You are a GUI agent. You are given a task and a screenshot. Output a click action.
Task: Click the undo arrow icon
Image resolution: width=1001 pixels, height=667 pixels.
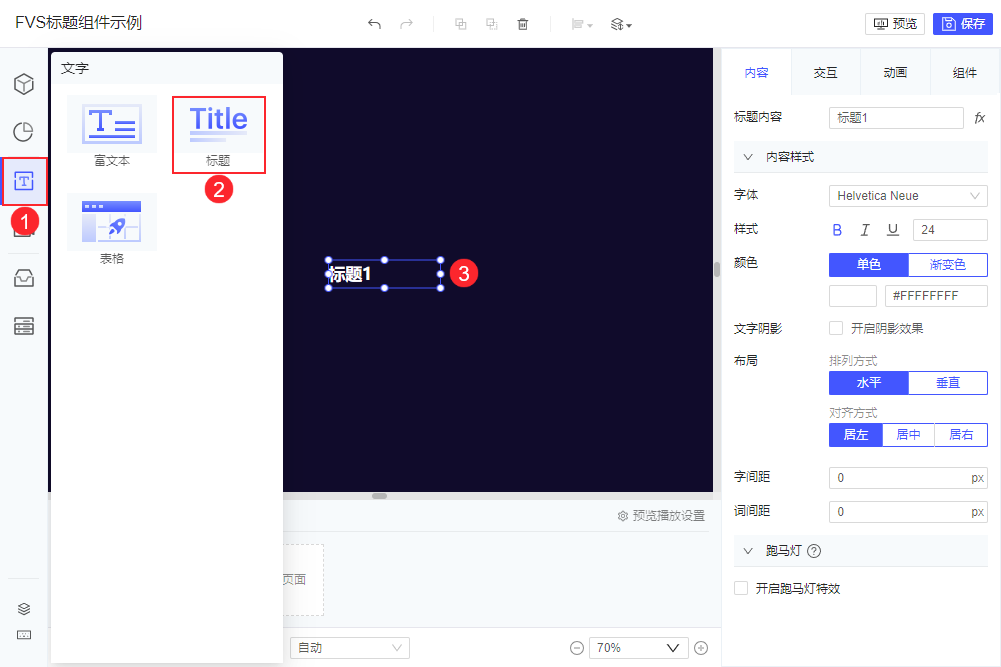[374, 24]
